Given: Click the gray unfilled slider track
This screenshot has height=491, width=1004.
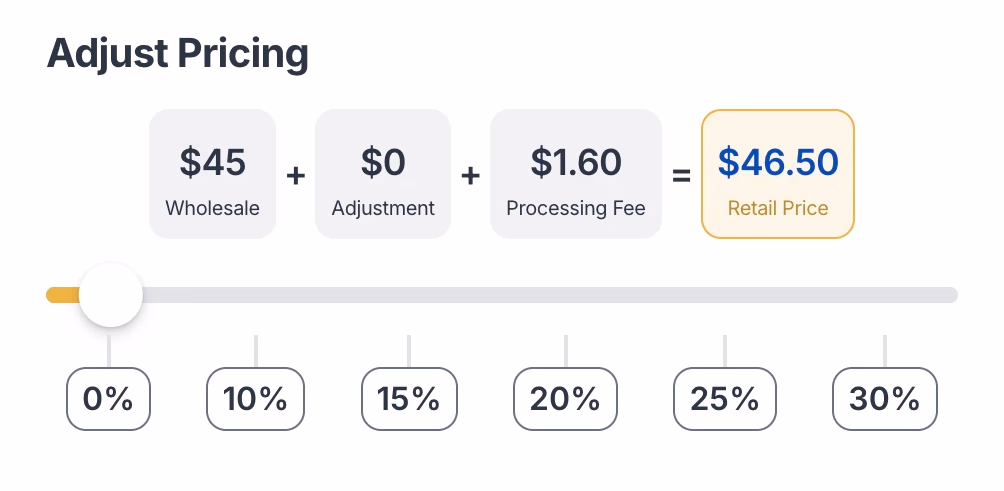Looking at the screenshot, I should (550, 295).
